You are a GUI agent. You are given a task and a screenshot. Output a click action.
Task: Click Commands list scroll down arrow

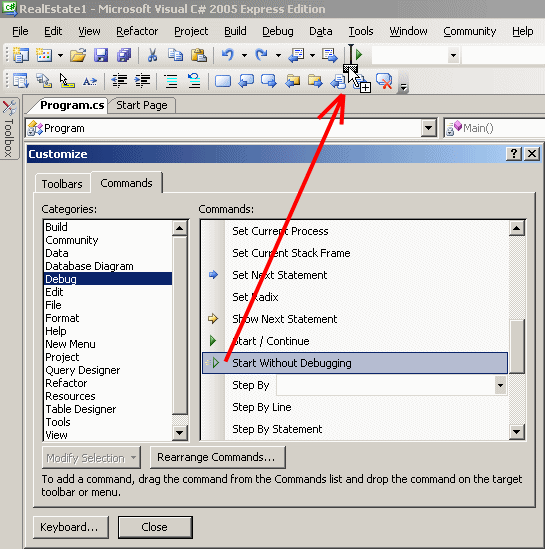click(x=517, y=431)
